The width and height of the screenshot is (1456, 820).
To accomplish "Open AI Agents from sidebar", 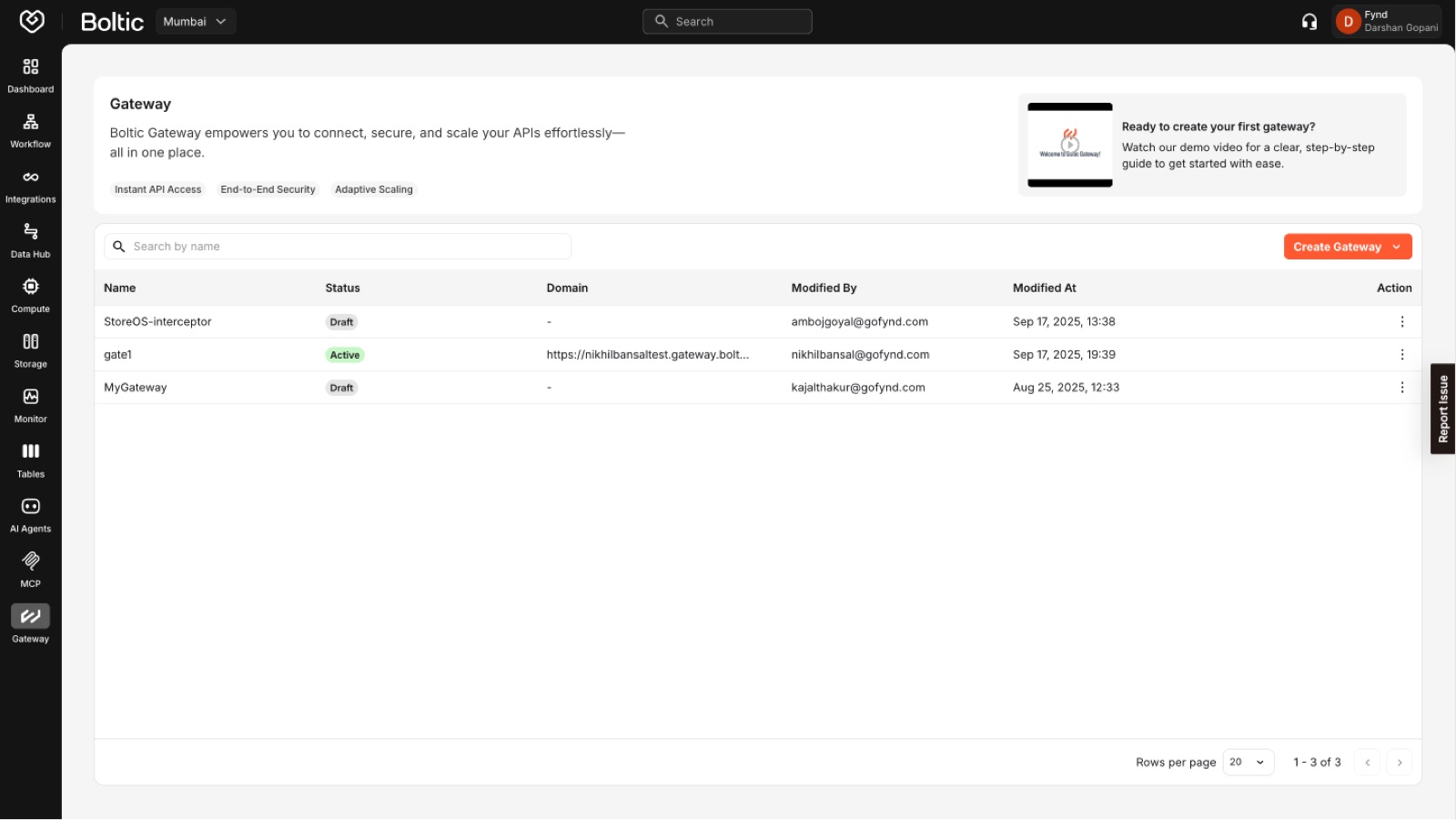I will pyautogui.click(x=31, y=506).
